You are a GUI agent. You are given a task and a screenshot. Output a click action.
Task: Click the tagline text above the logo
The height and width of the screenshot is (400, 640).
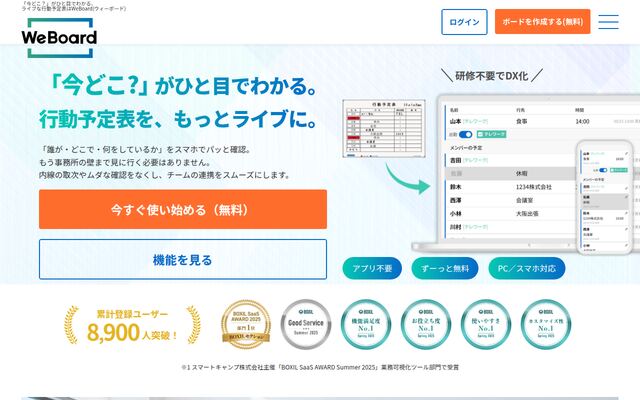coord(74,6)
